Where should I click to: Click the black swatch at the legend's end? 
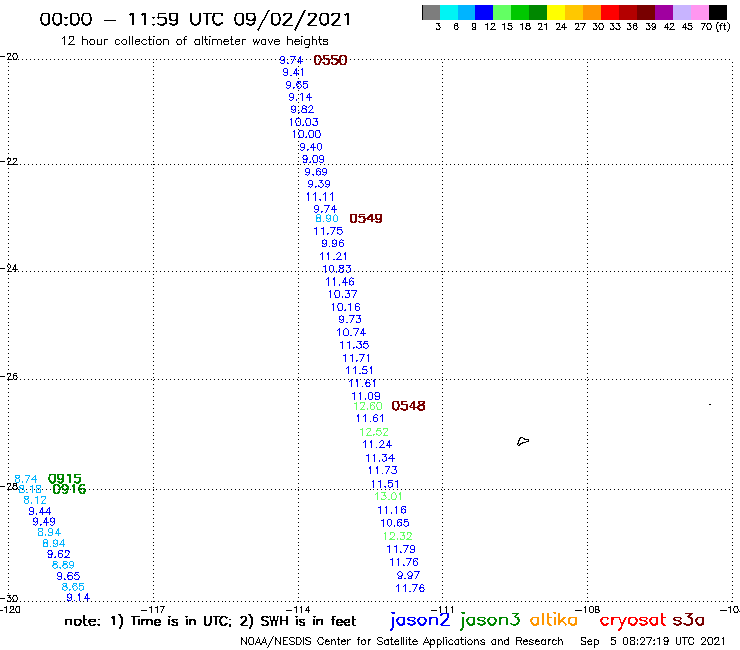717,12
